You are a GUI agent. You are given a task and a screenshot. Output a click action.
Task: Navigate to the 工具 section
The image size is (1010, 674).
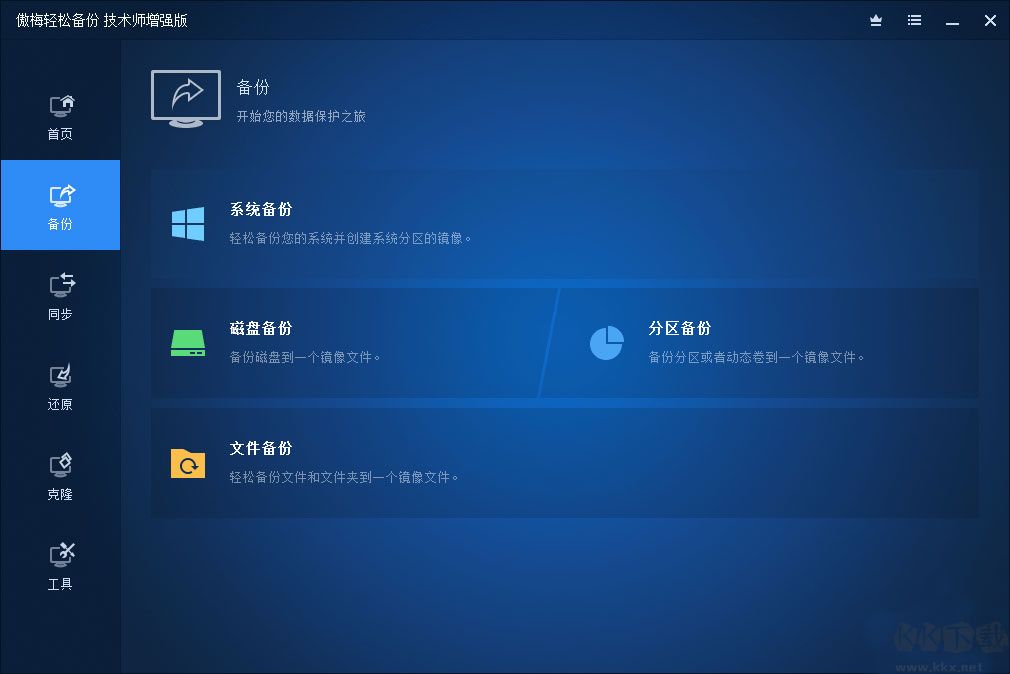(x=60, y=565)
